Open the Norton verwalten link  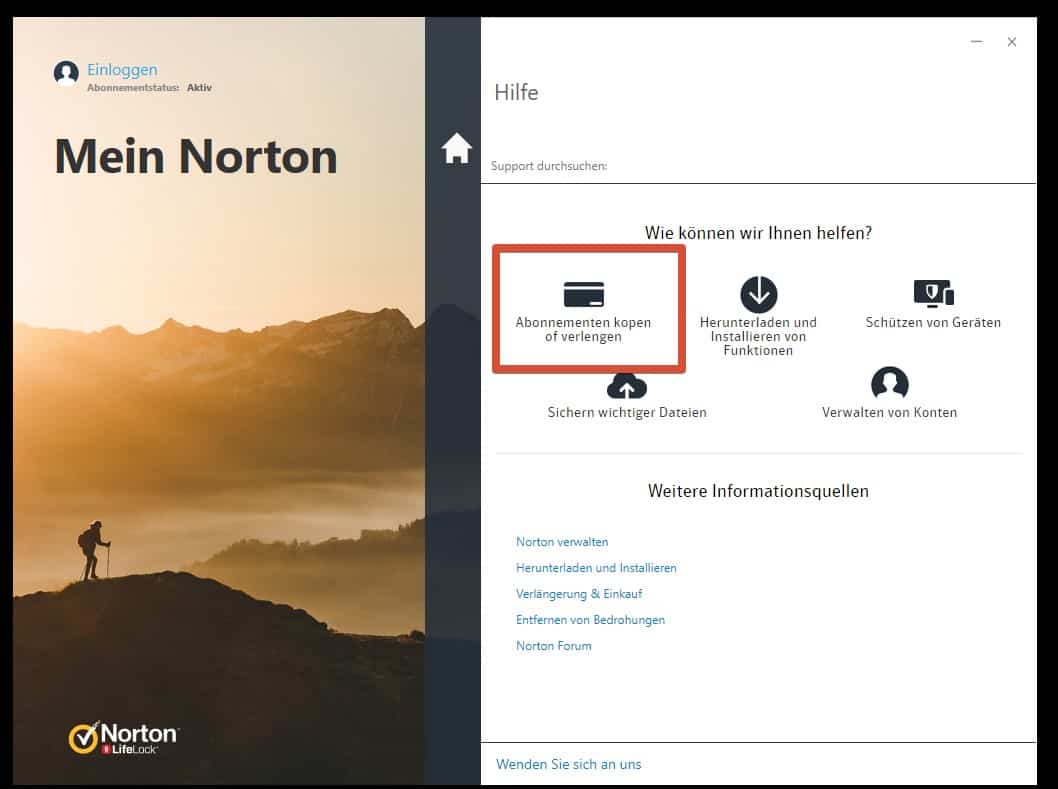(562, 542)
